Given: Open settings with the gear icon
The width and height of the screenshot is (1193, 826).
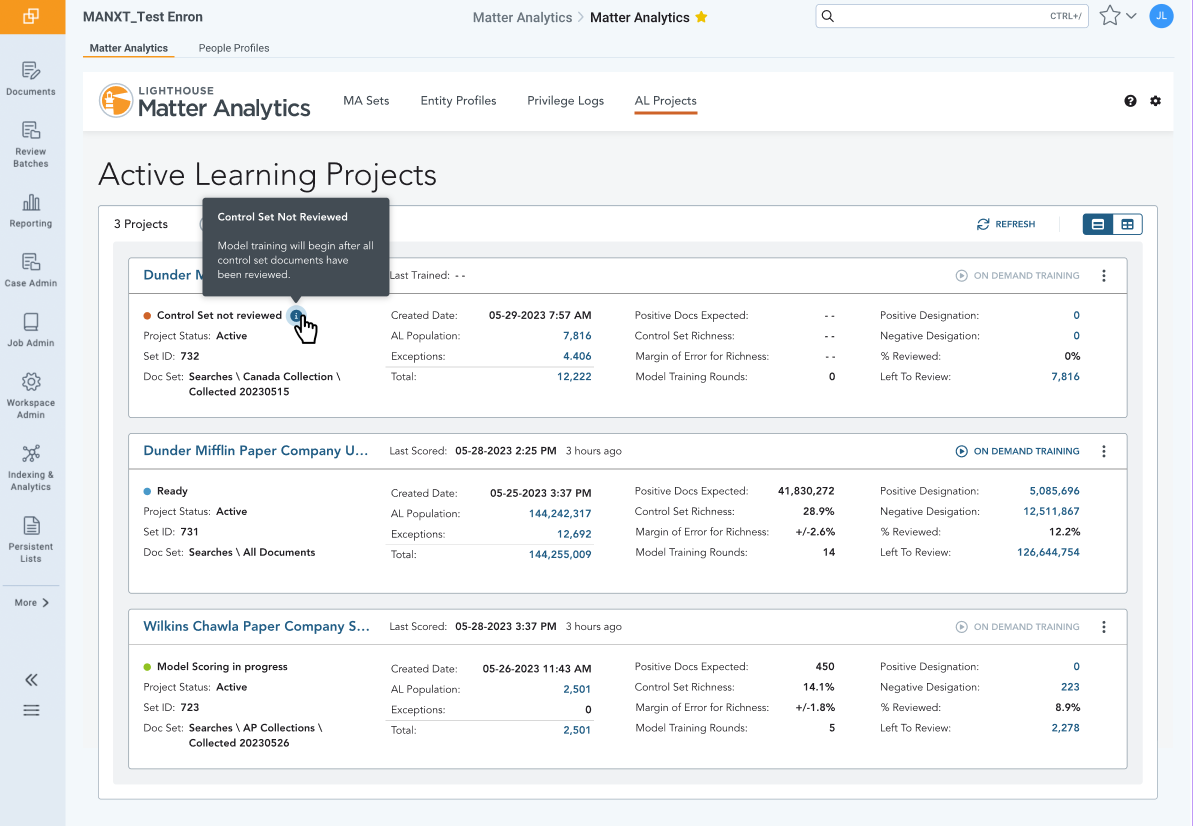Looking at the screenshot, I should pos(1156,100).
